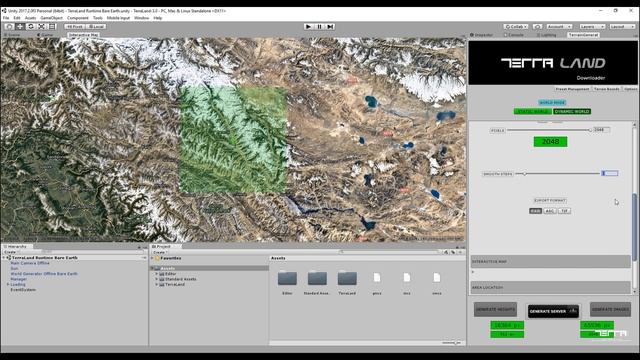640x360 pixels.
Task: Open the Assets menu
Action: coord(31,18)
